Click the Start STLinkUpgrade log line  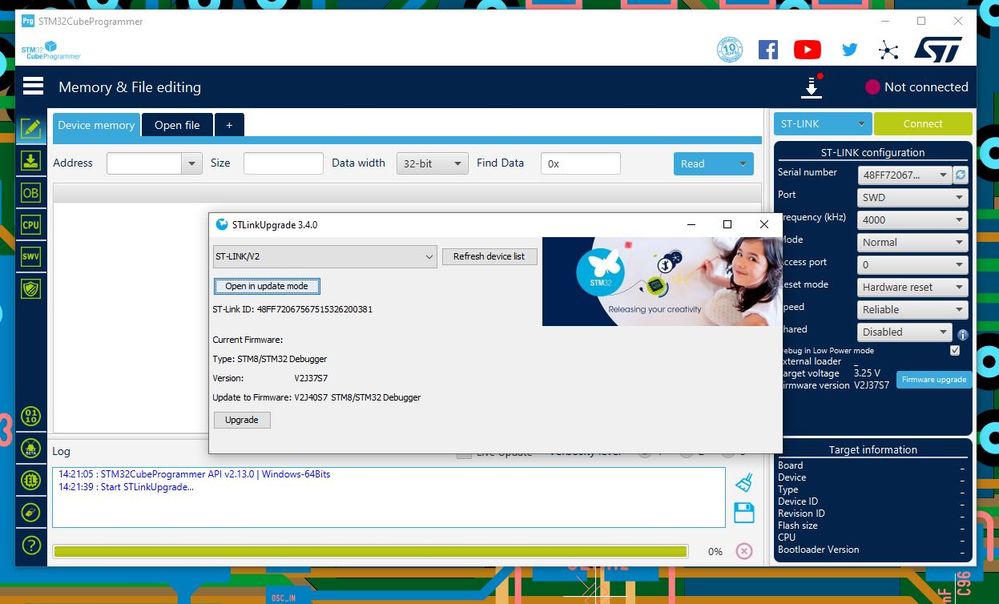click(x=126, y=487)
